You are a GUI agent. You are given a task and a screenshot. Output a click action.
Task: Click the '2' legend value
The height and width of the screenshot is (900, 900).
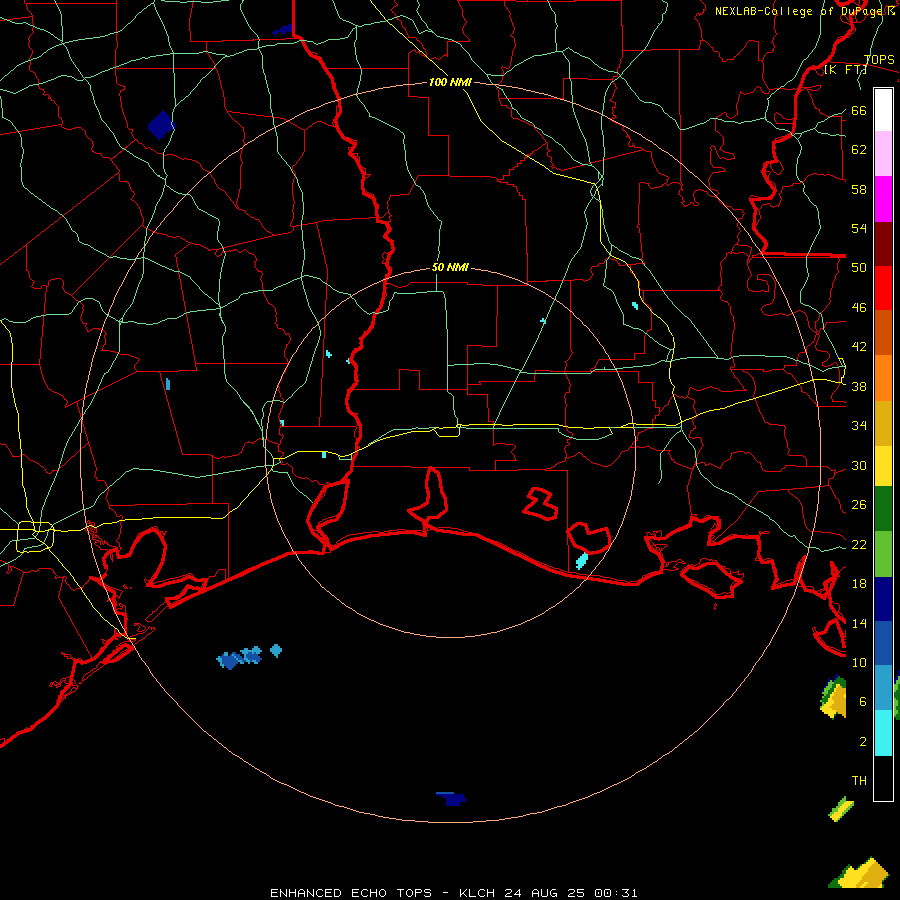(863, 742)
